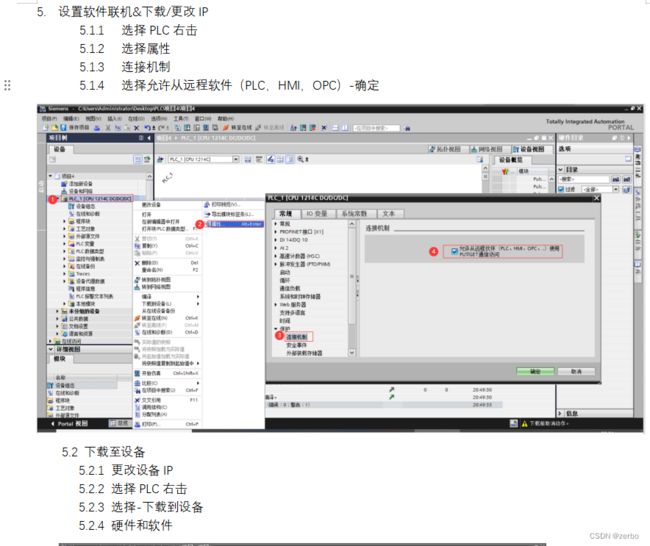Image resolution: width=650 pixels, height=546 pixels.
Task: Click the Undo arrow in the toolbar
Action: (147, 128)
